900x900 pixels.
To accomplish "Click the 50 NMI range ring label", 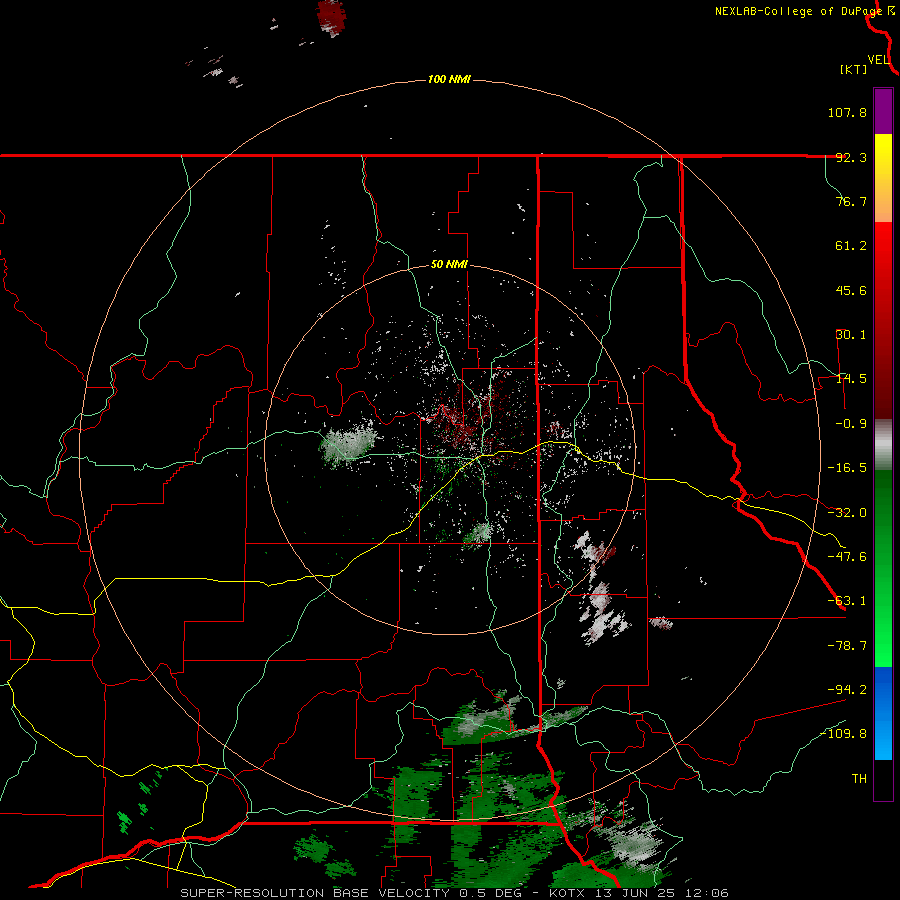I will point(449,265).
